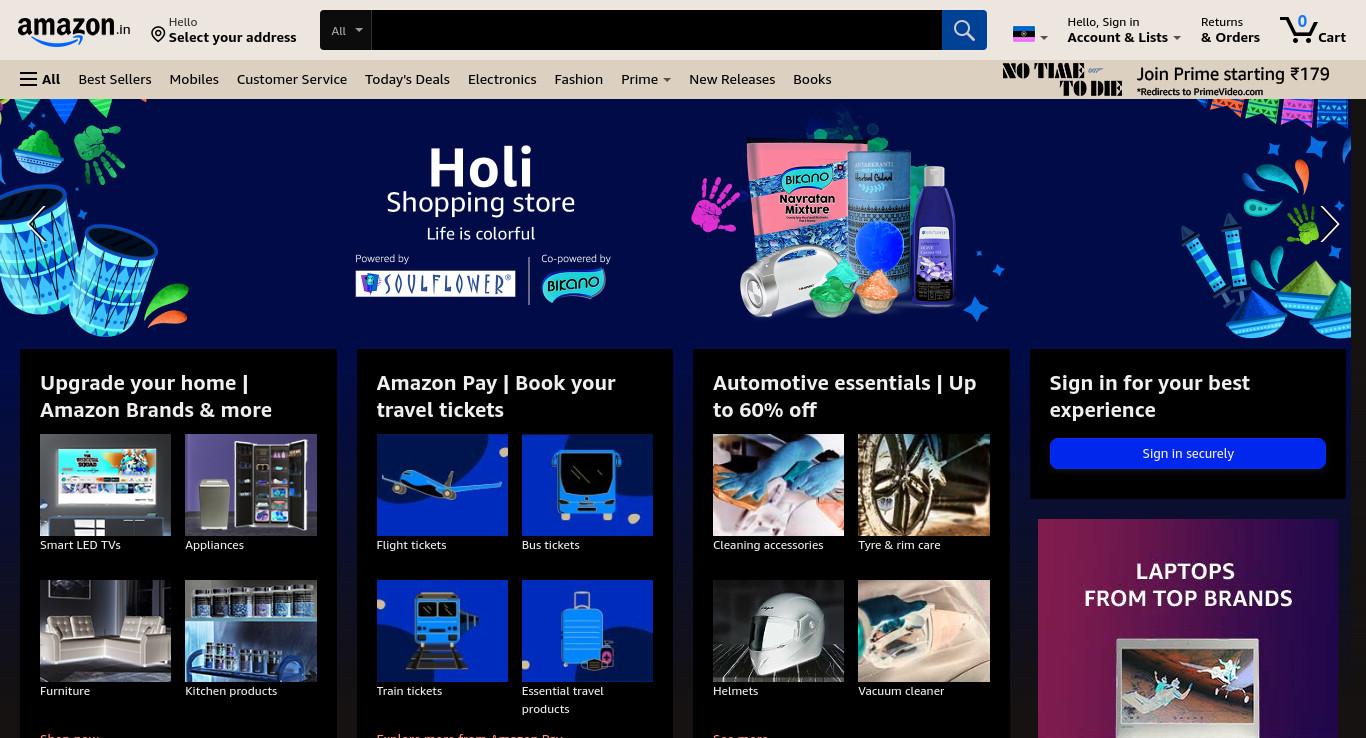
Task: Open the hamburger All menu
Action: (x=40, y=79)
